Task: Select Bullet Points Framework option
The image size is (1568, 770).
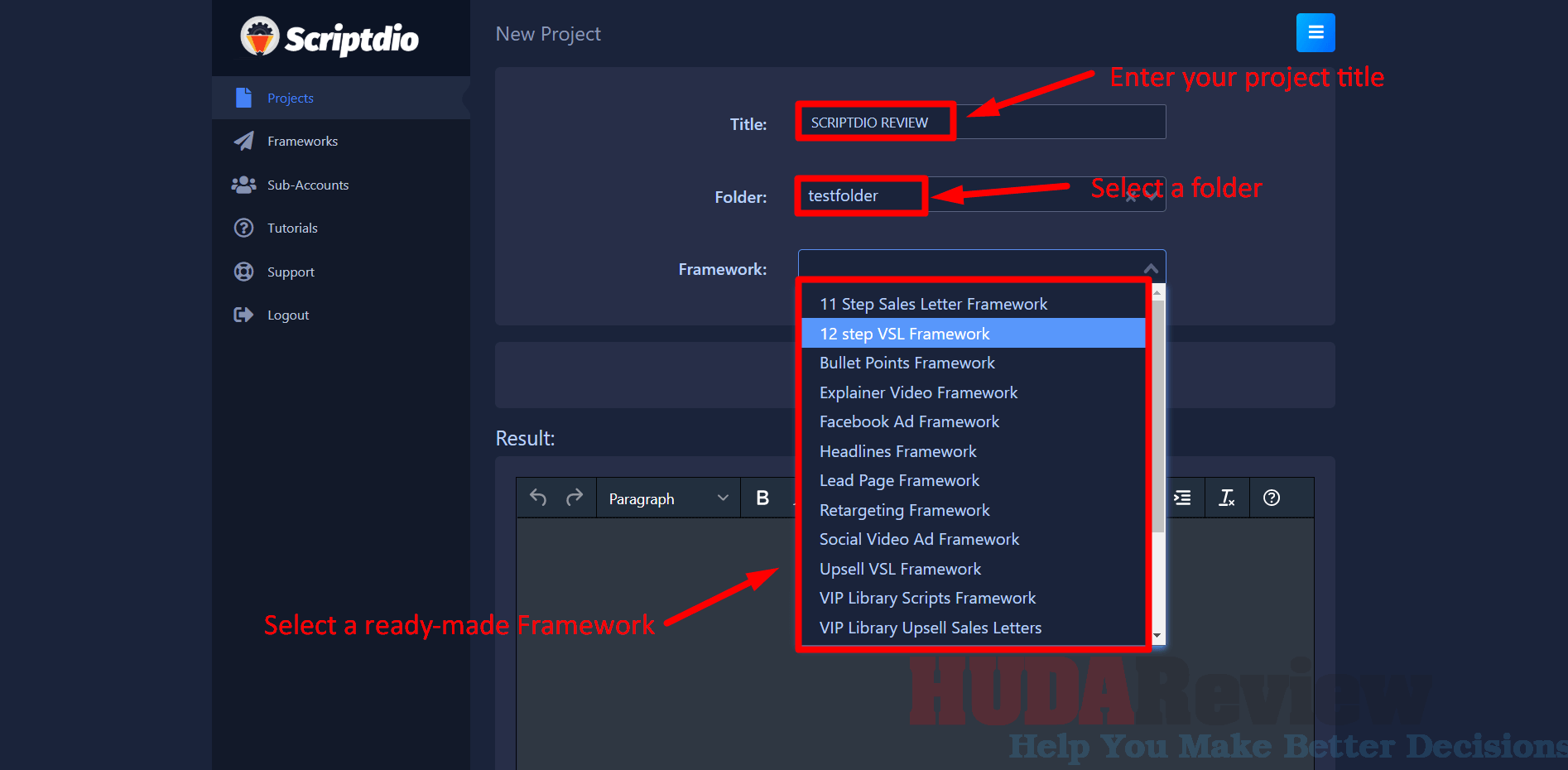Action: pos(974,363)
